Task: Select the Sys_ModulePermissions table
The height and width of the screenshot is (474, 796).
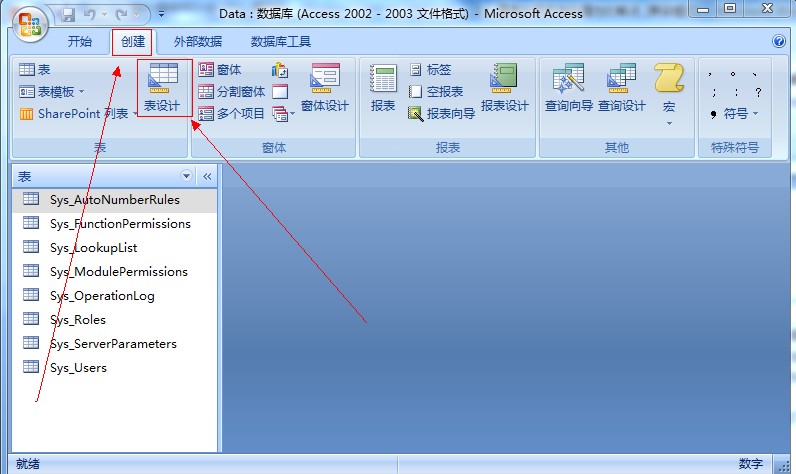Action: [115, 272]
